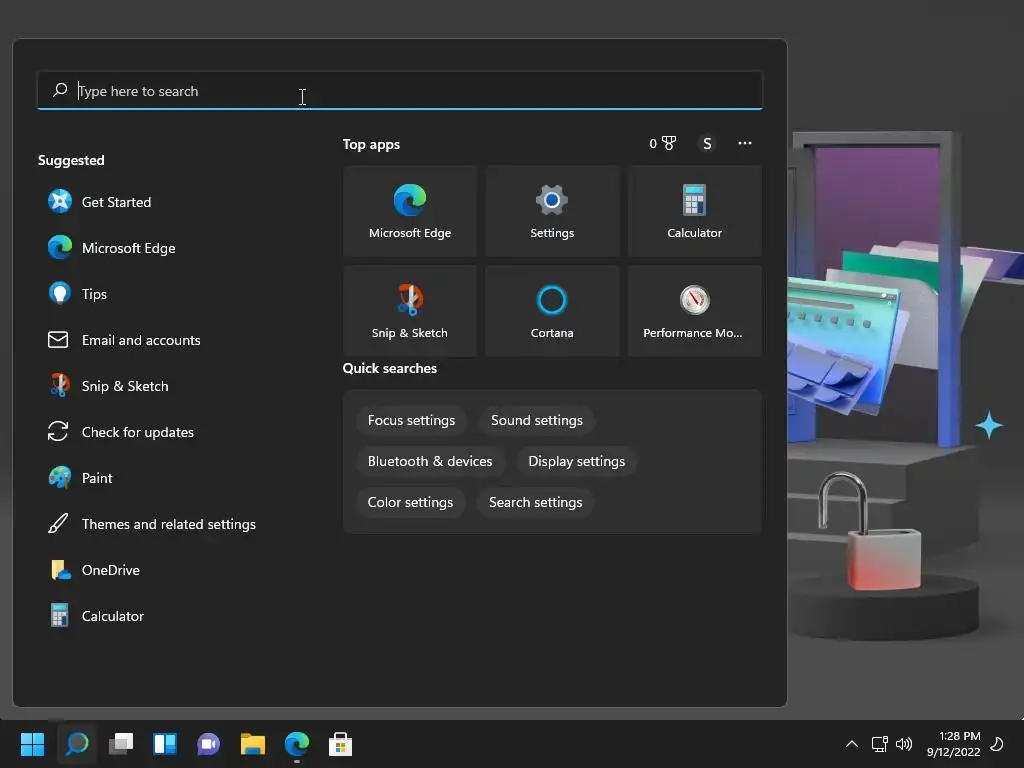Open the rewards trophy points indicator

tap(663, 143)
